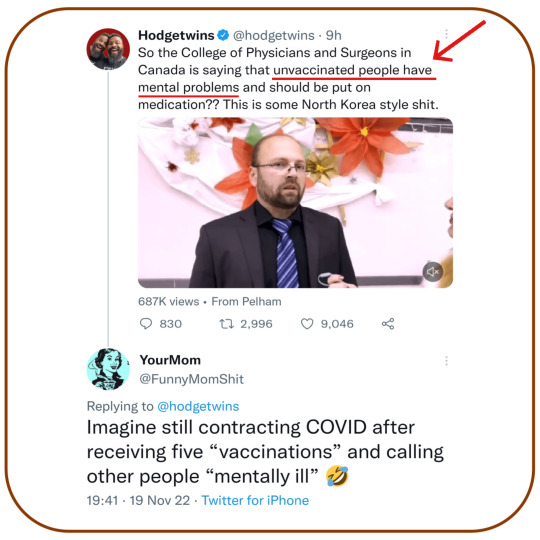The height and width of the screenshot is (540, 540).
Task: Click the From Pelham video source
Action: click(x=246, y=302)
